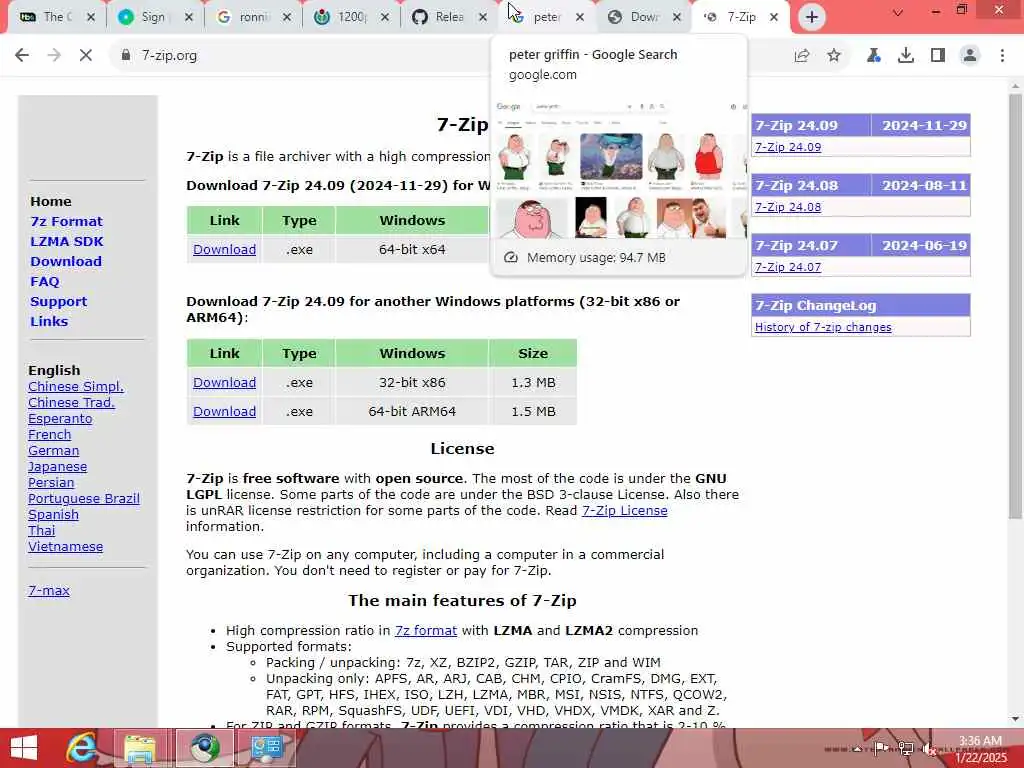The height and width of the screenshot is (768, 1024).
Task: Open the Support sidebar link
Action: (59, 302)
